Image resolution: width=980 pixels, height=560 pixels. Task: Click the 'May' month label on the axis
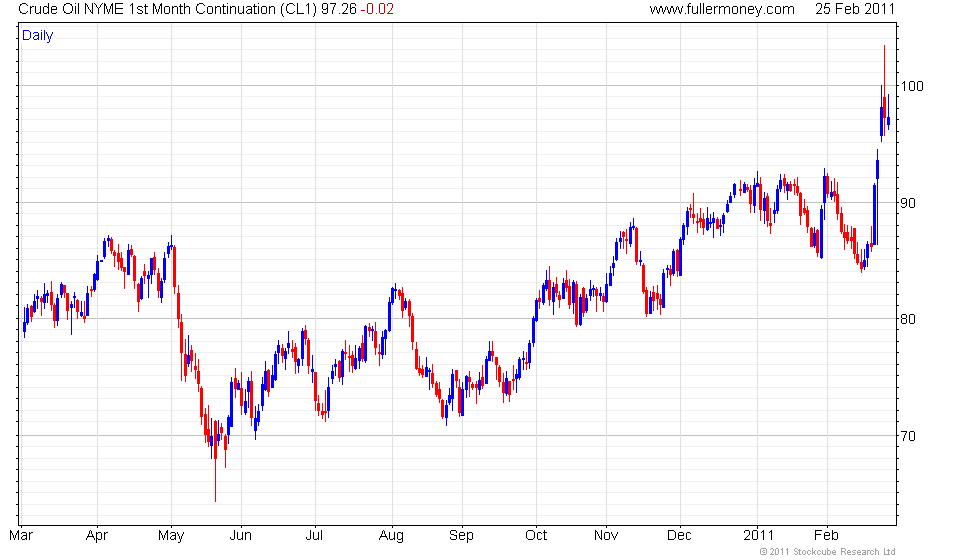pyautogui.click(x=171, y=536)
